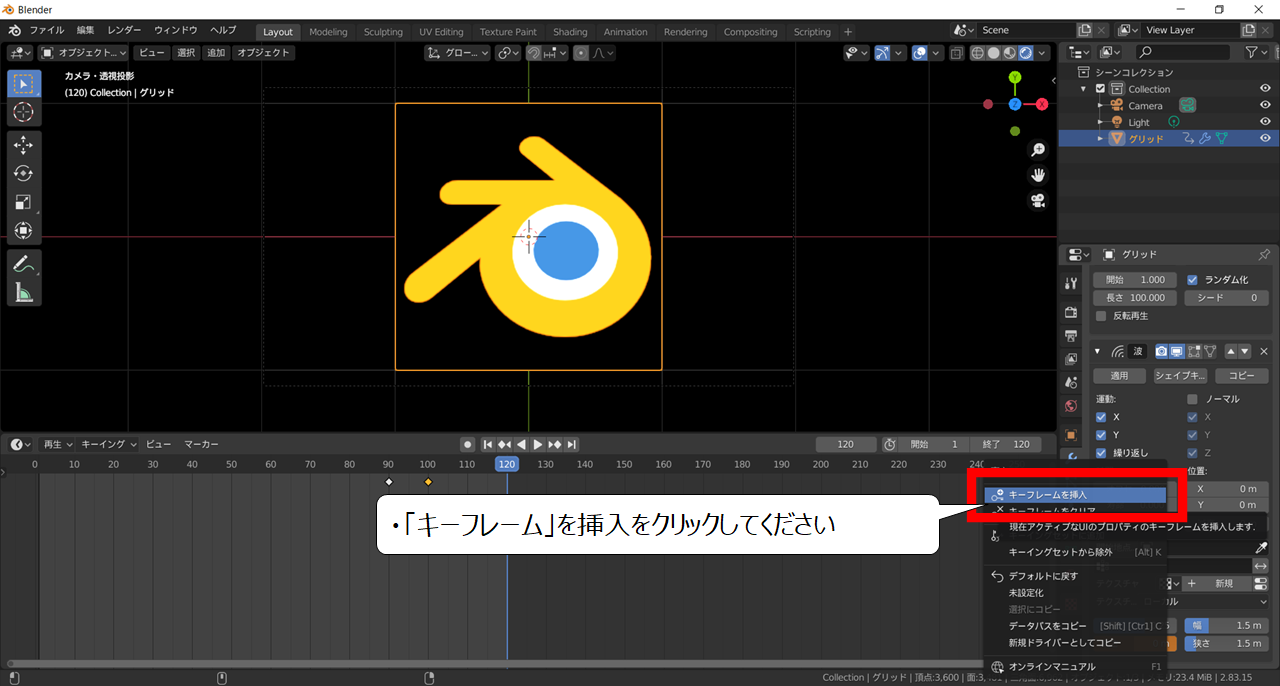Enable the ノーマル checkbox

pos(1192,399)
